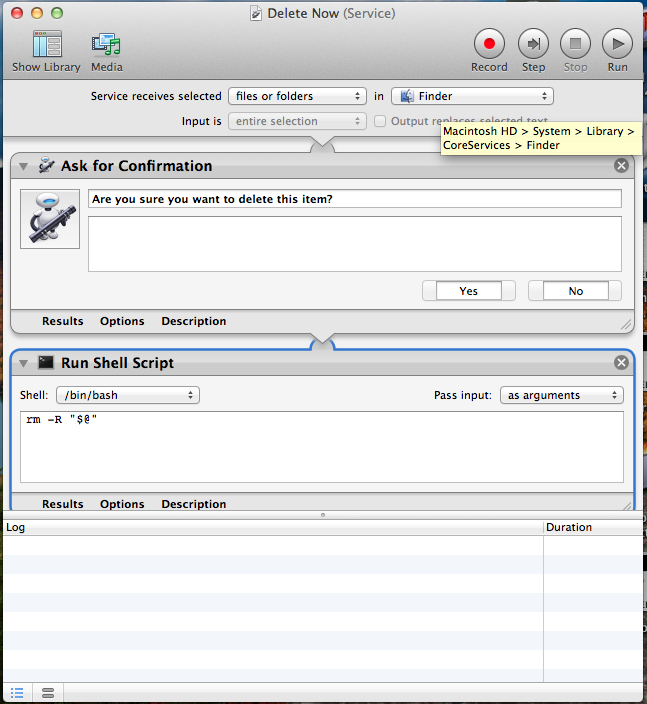The height and width of the screenshot is (704, 647).
Task: Open the 'files or folders' dropdown
Action: pyautogui.click(x=297, y=96)
